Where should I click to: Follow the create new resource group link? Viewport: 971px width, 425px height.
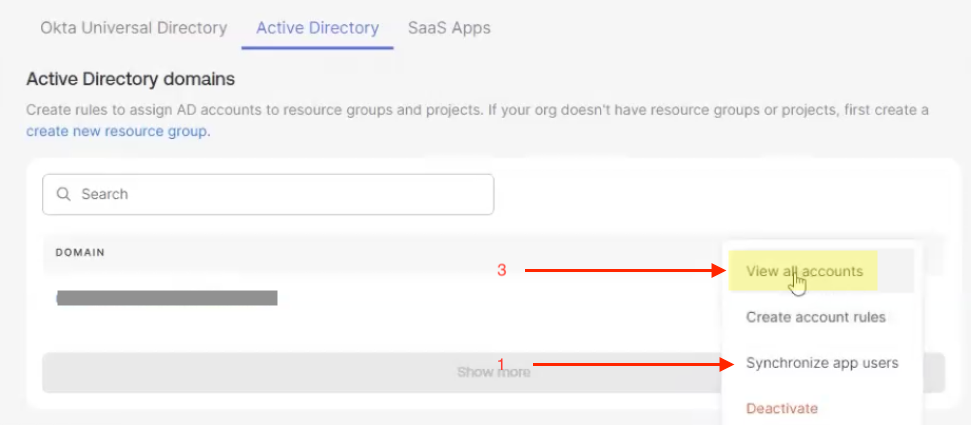(116, 131)
